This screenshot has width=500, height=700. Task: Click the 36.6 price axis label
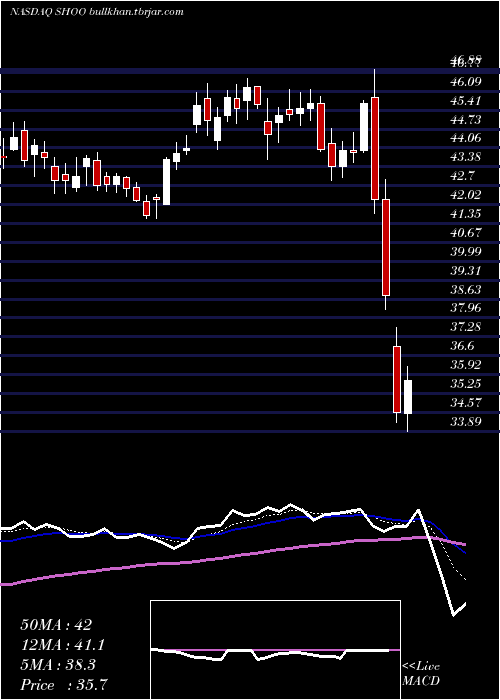click(x=463, y=346)
